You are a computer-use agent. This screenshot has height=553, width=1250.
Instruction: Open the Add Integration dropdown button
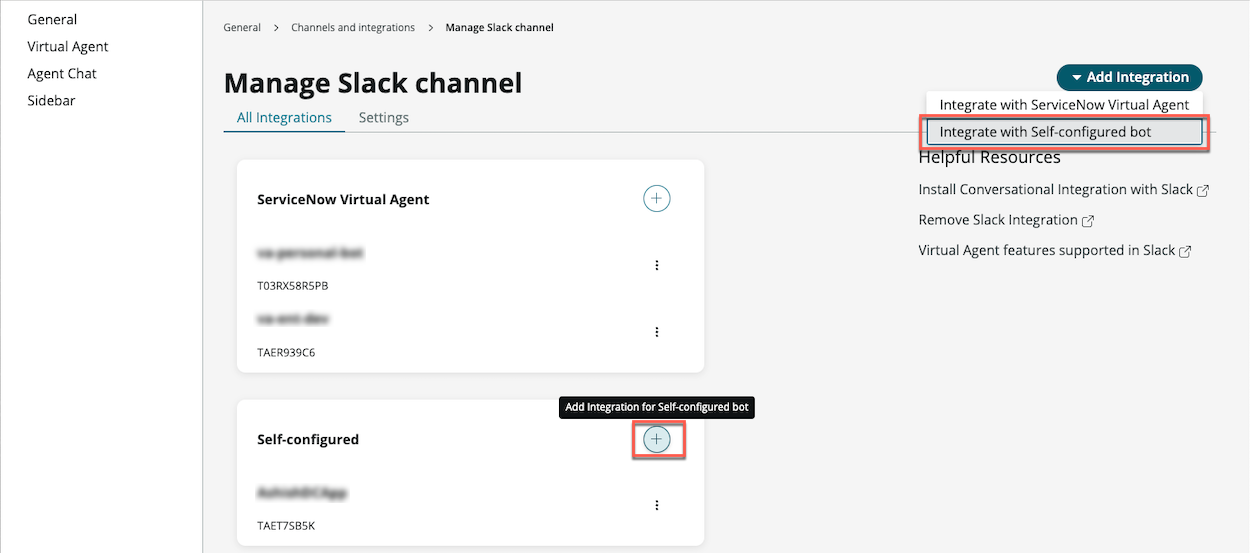click(x=1129, y=77)
